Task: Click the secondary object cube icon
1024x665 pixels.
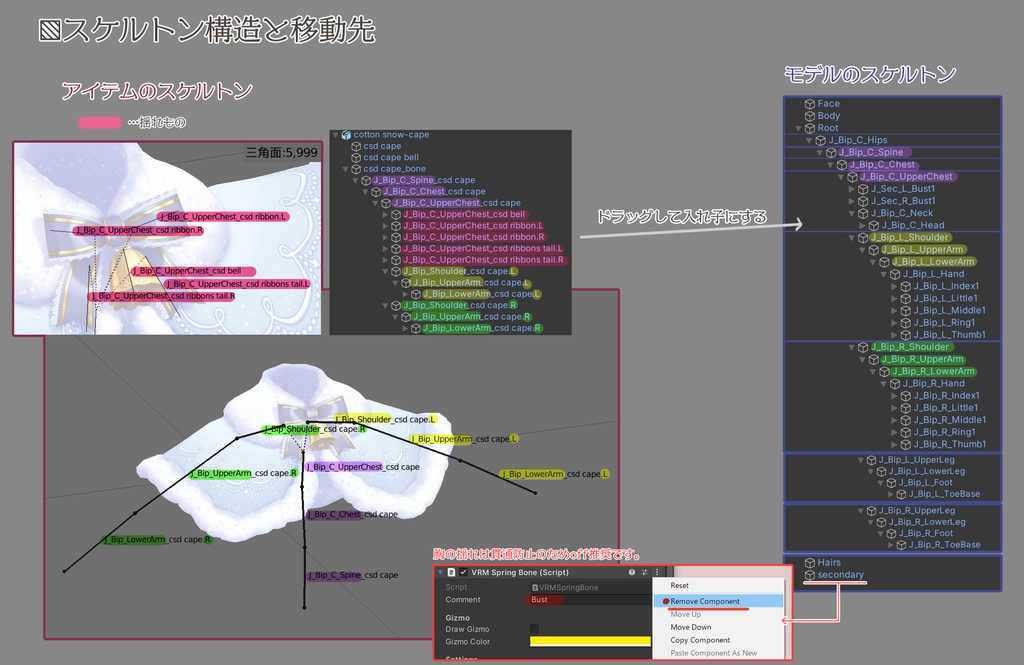Action: [810, 575]
